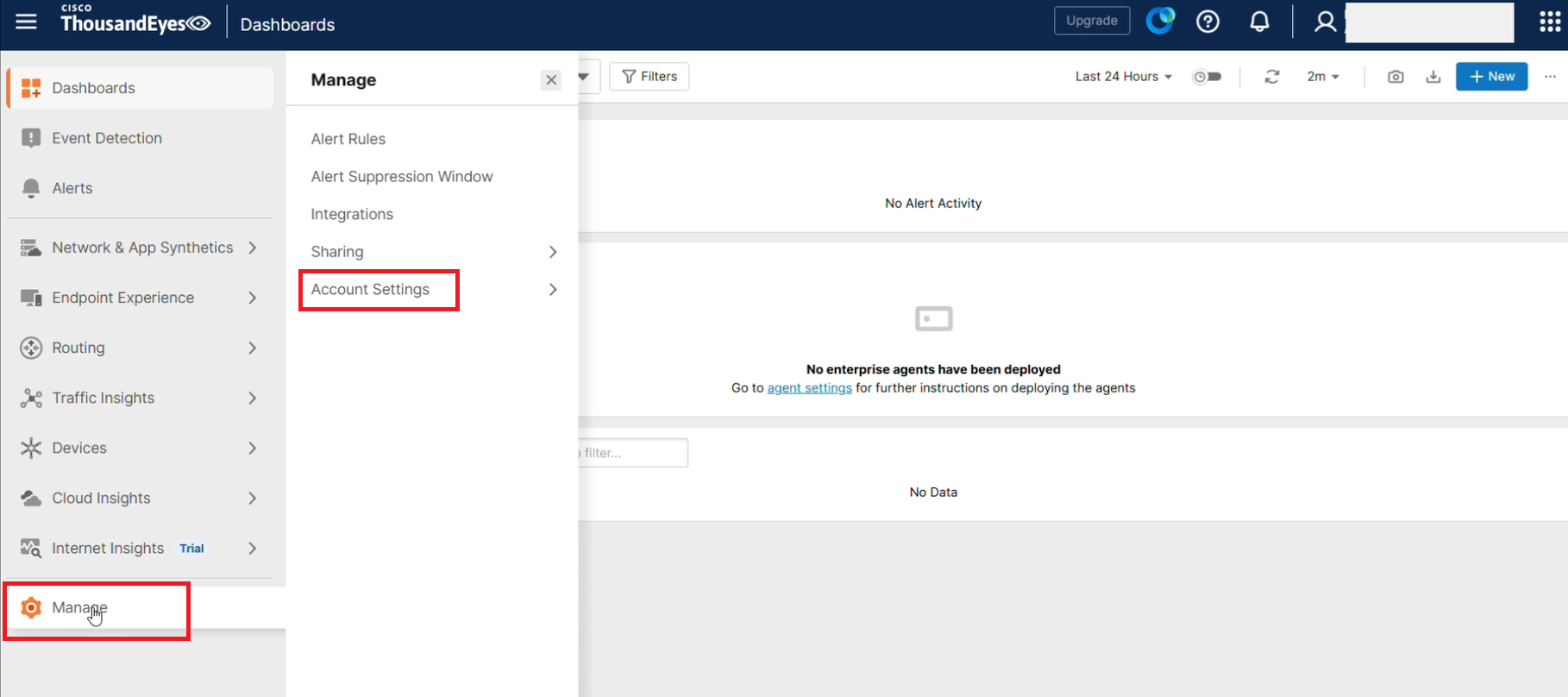The height and width of the screenshot is (697, 1568).
Task: Click the Cloud Insights icon
Action: (x=31, y=498)
